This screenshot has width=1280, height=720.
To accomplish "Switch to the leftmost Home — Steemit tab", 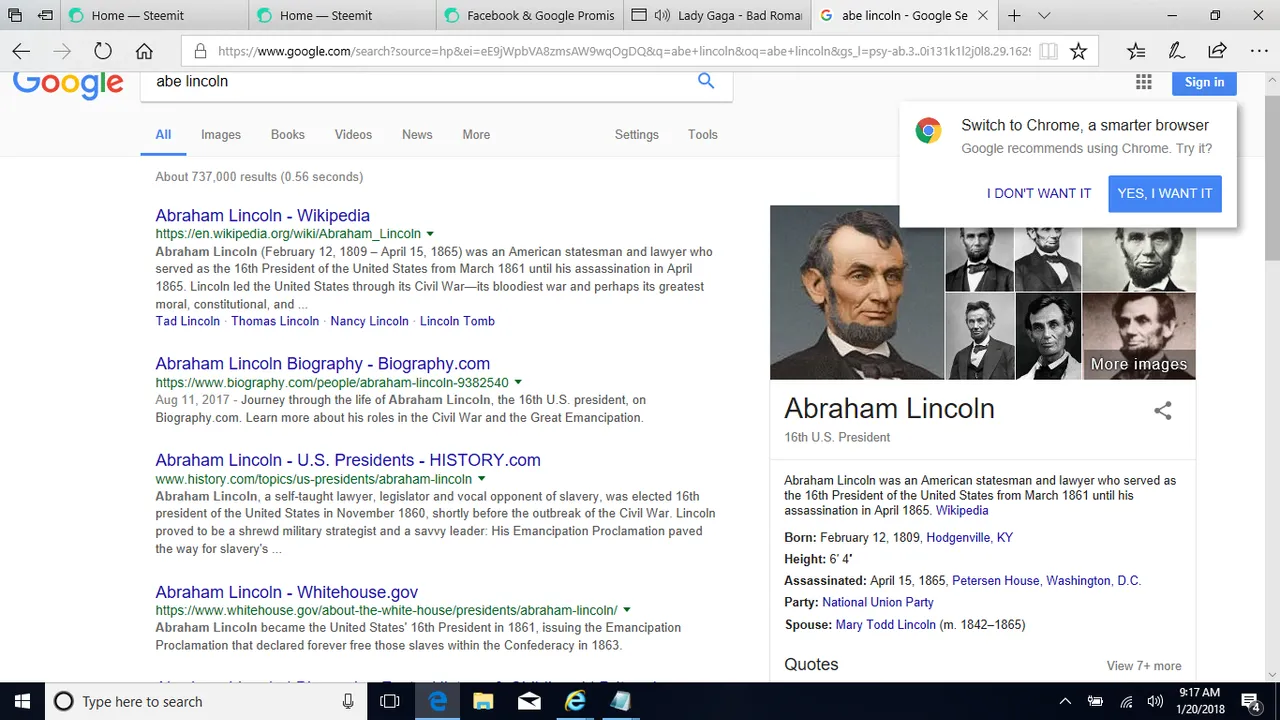I will pyautogui.click(x=154, y=16).
